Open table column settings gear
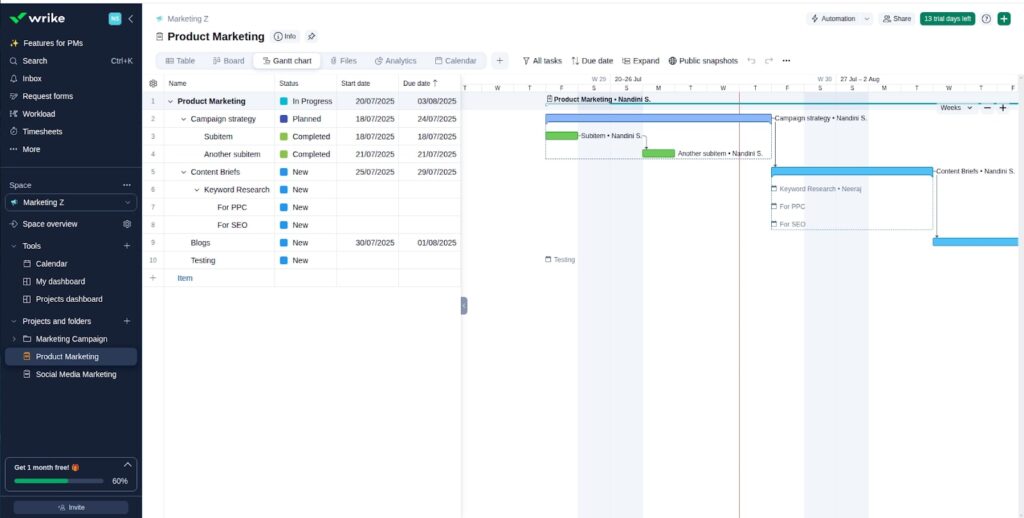This screenshot has height=518, width=1024. [153, 84]
